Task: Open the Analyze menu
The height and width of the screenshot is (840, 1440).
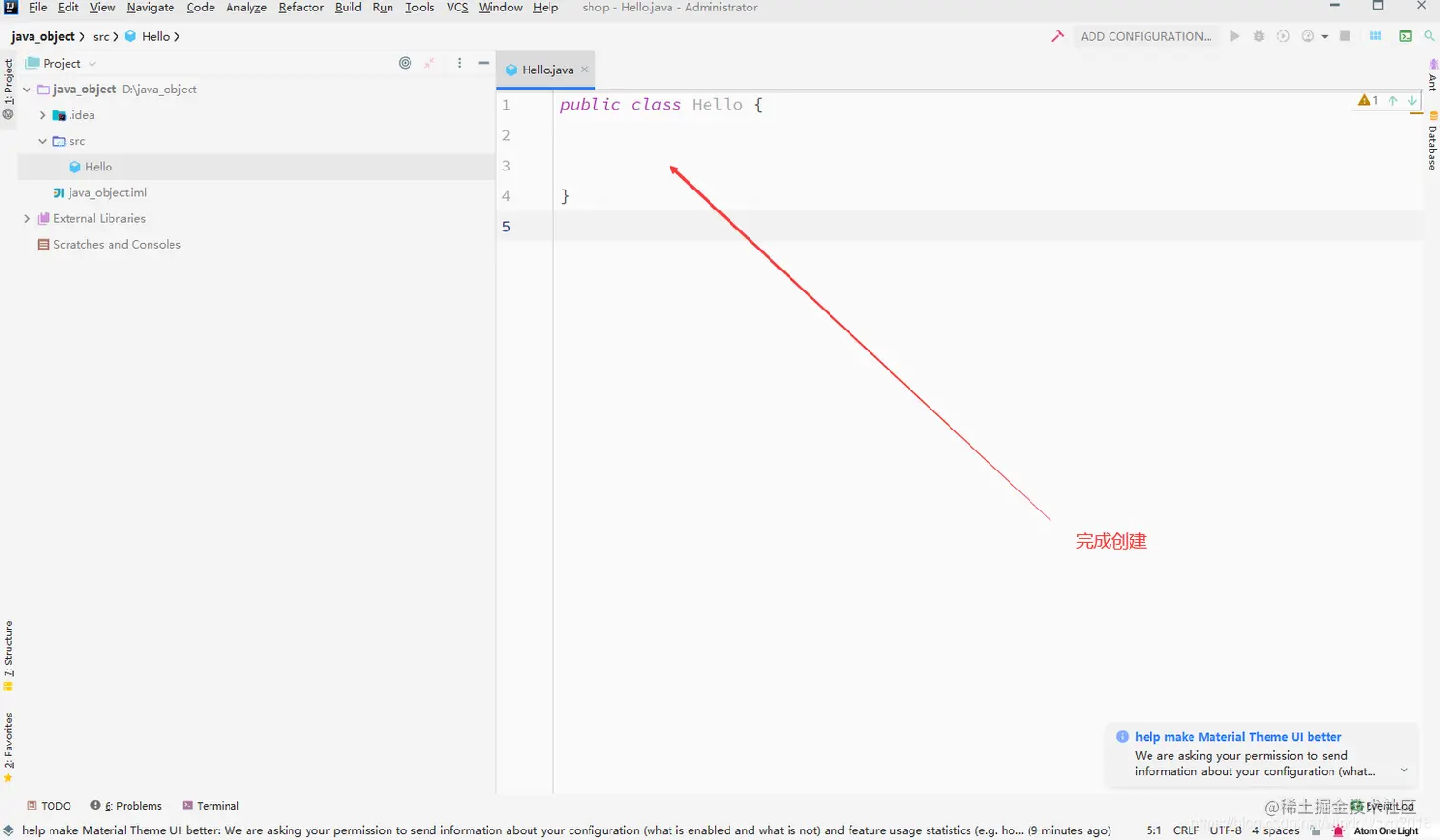Action: [246, 8]
